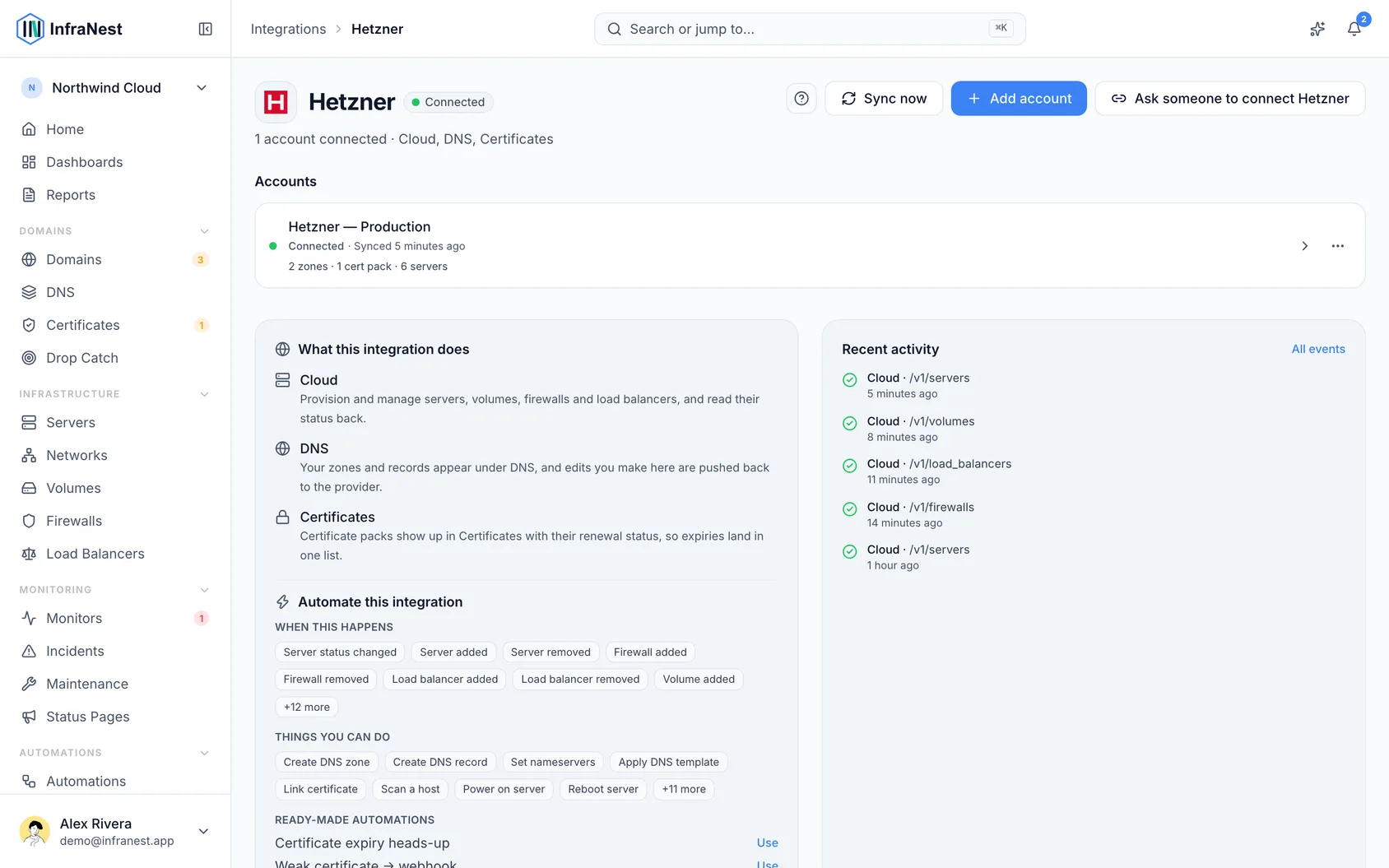Collapse the AUTOMATIONS sidebar section

(x=205, y=753)
